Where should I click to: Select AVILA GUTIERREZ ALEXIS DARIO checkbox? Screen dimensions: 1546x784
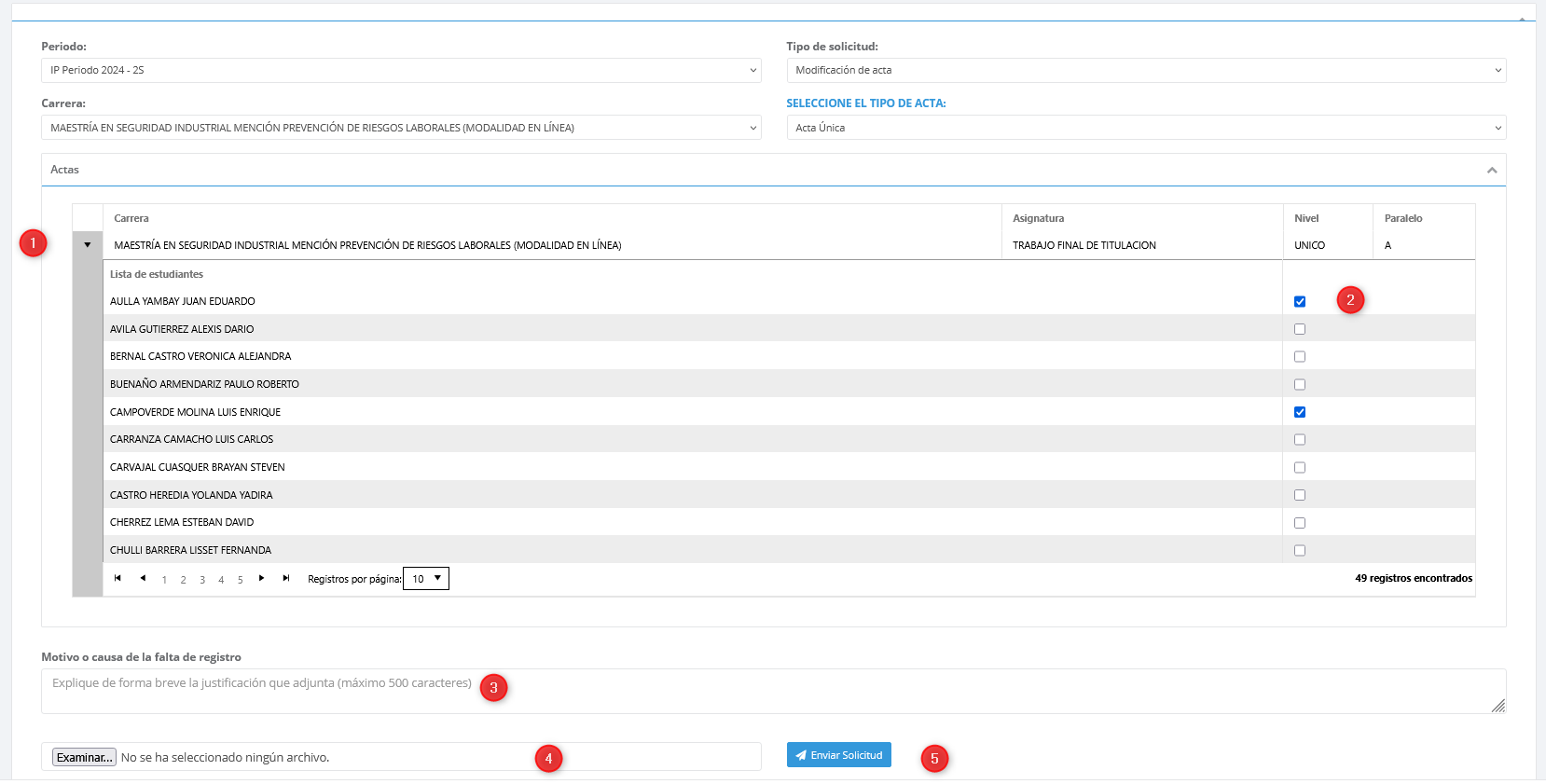click(x=1299, y=329)
